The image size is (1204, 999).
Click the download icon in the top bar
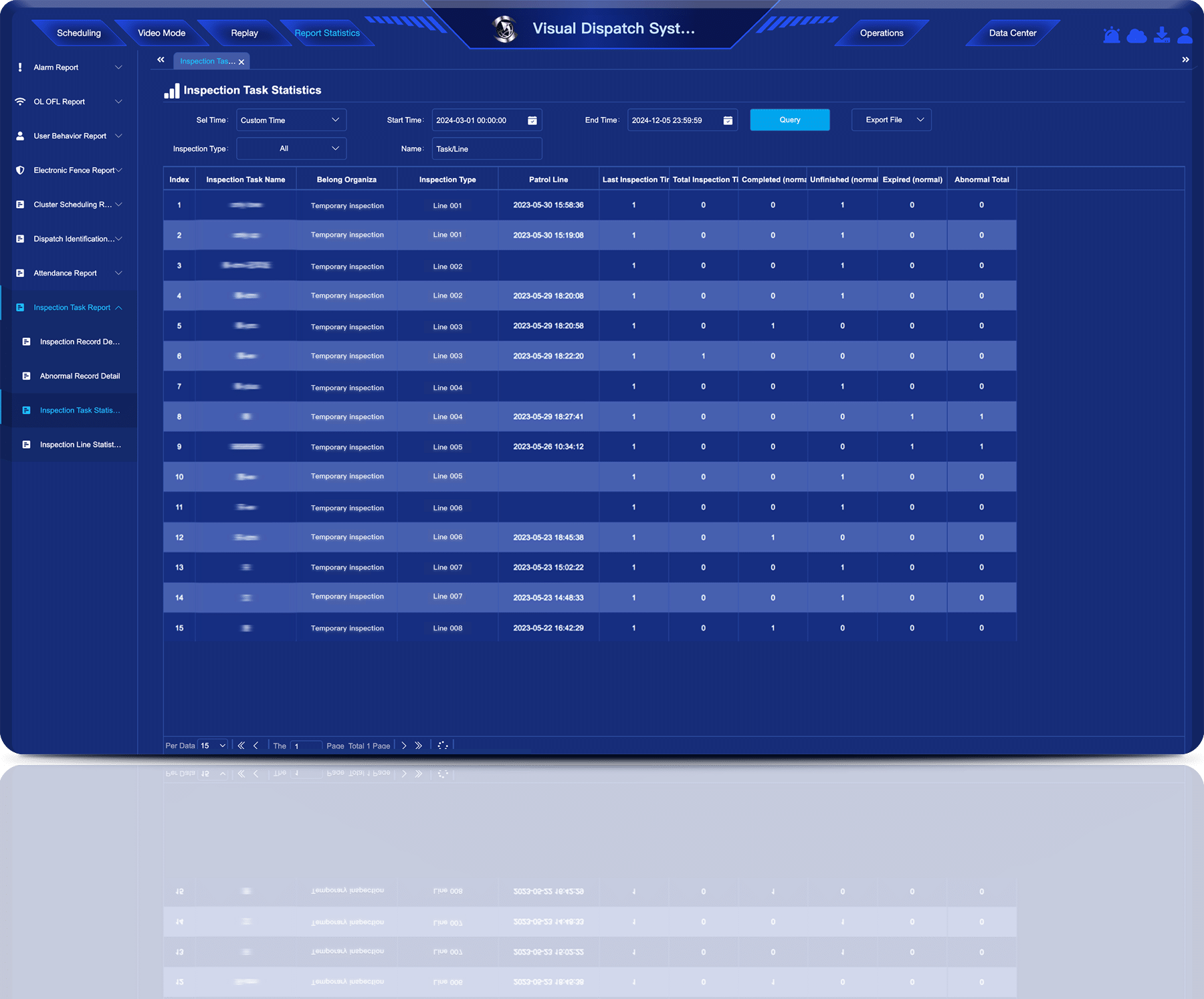click(x=1161, y=35)
